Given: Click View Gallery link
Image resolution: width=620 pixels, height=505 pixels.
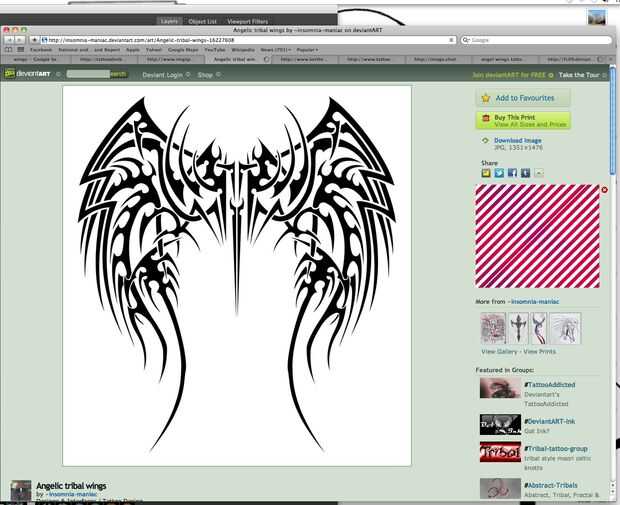Looking at the screenshot, I should [499, 352].
